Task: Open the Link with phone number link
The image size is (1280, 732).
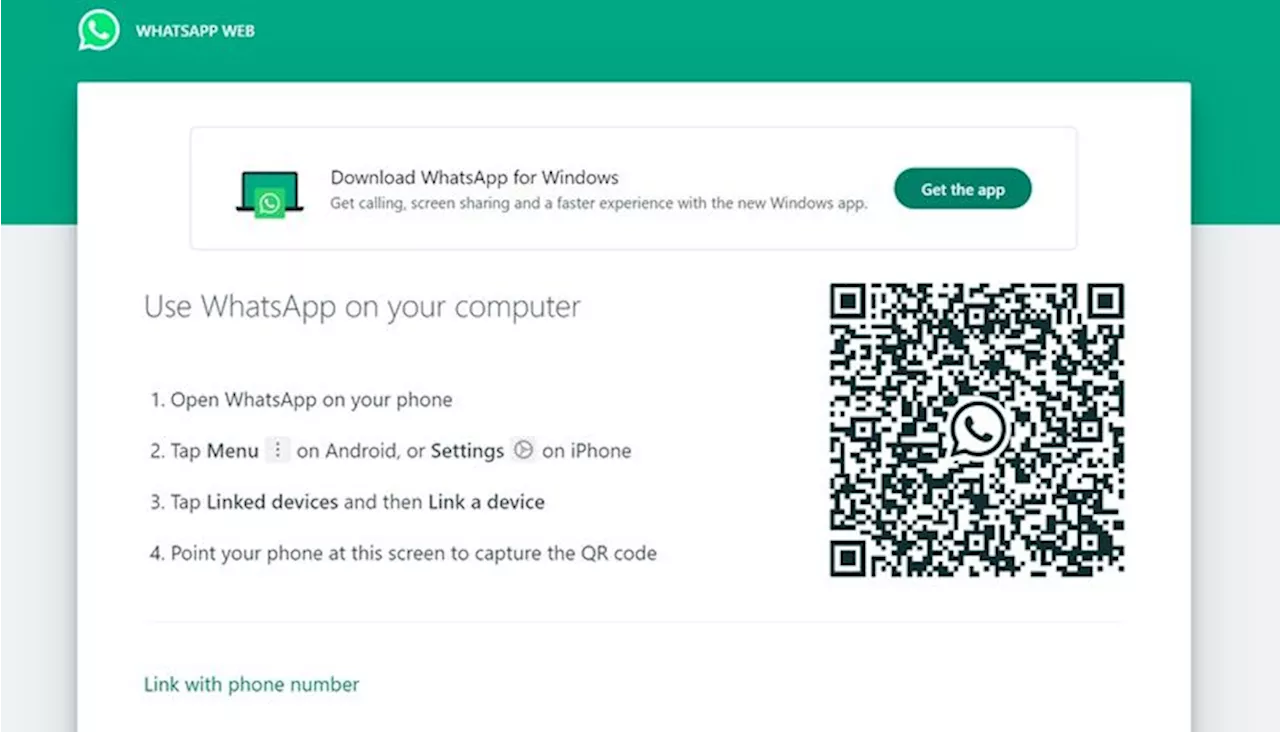Action: point(251,685)
